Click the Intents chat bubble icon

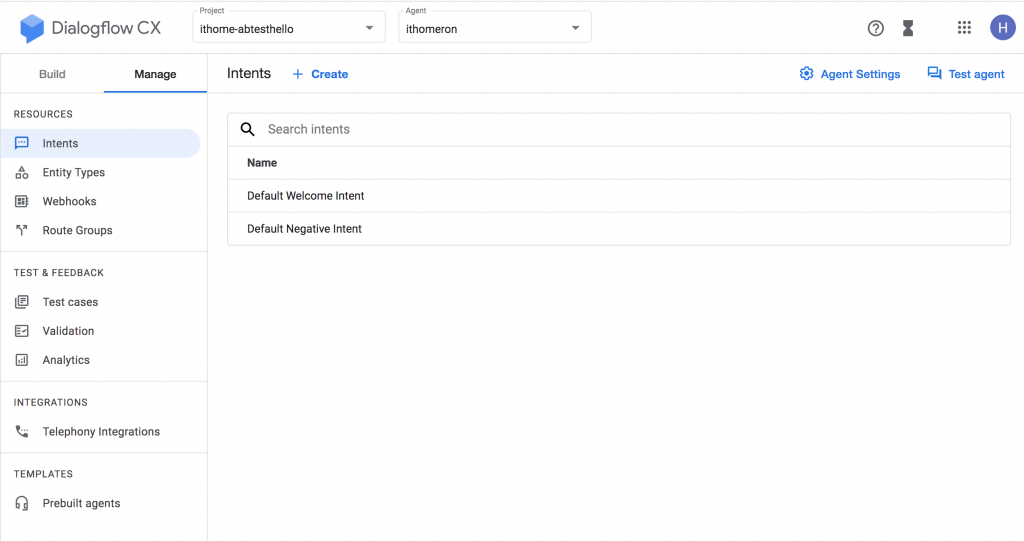coord(22,143)
